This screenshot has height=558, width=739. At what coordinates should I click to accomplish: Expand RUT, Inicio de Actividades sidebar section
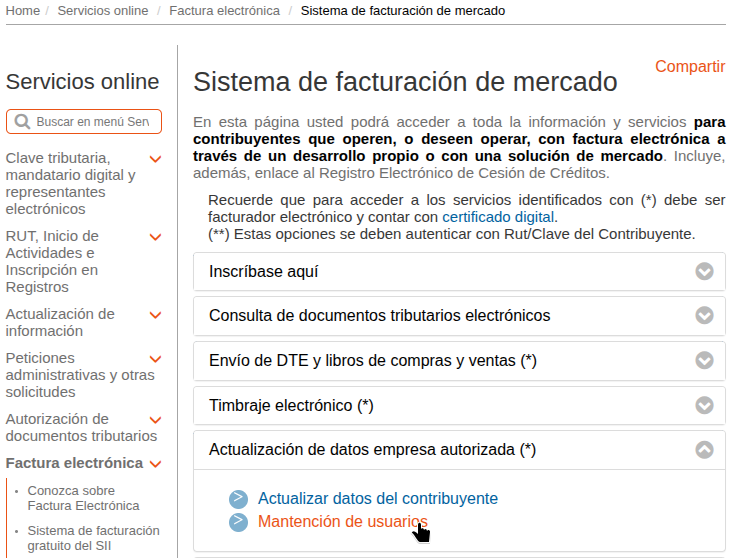click(155, 237)
